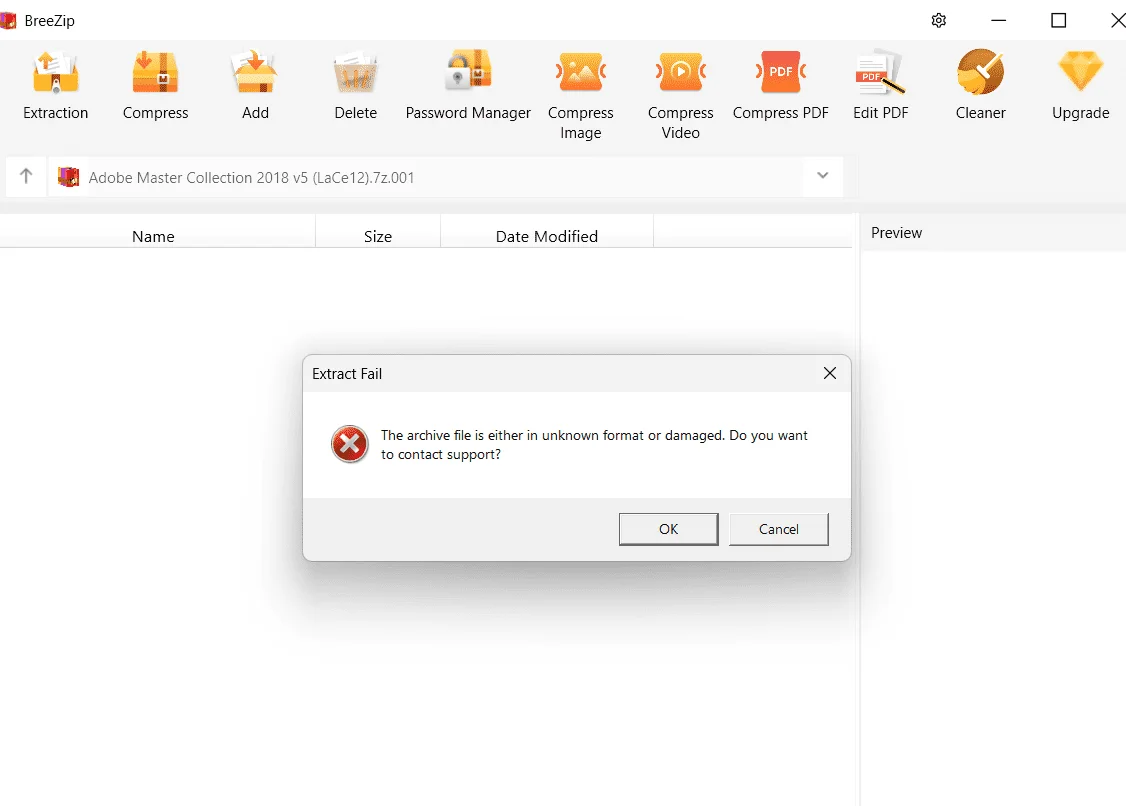
Task: Select the Preview panel header
Action: click(x=896, y=233)
